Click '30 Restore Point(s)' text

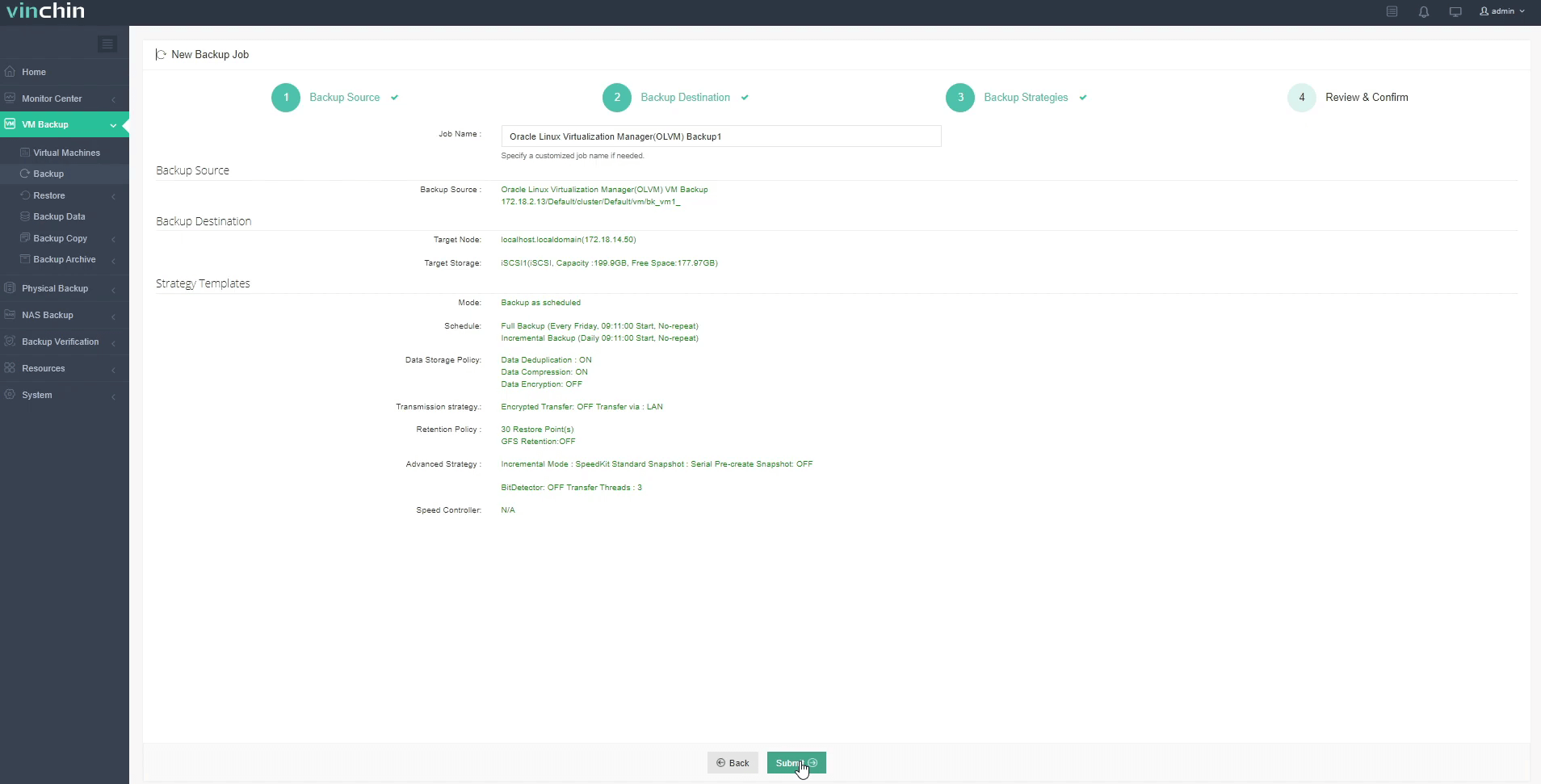tap(537, 430)
